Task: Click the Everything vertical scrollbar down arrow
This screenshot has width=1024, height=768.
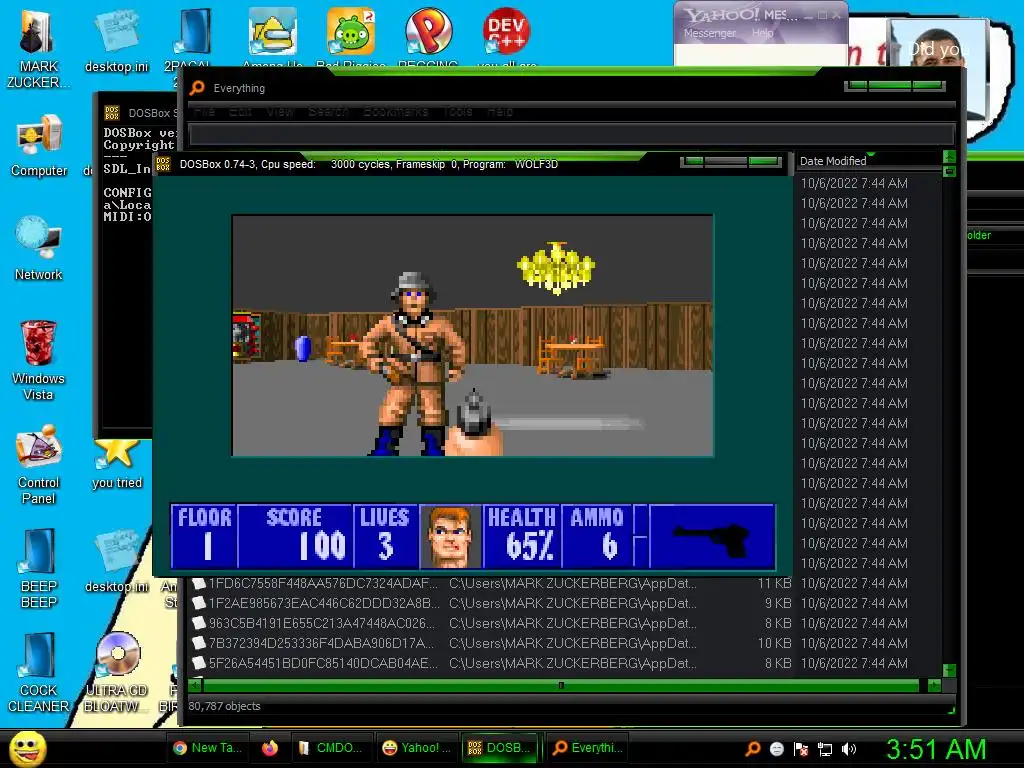Action: (950, 670)
